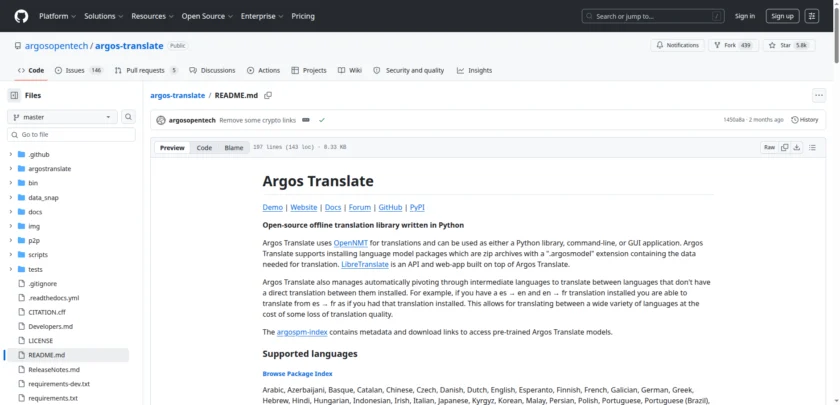This screenshot has height=405, width=840.
Task: Switch to the Wiki tab
Action: tap(350, 70)
